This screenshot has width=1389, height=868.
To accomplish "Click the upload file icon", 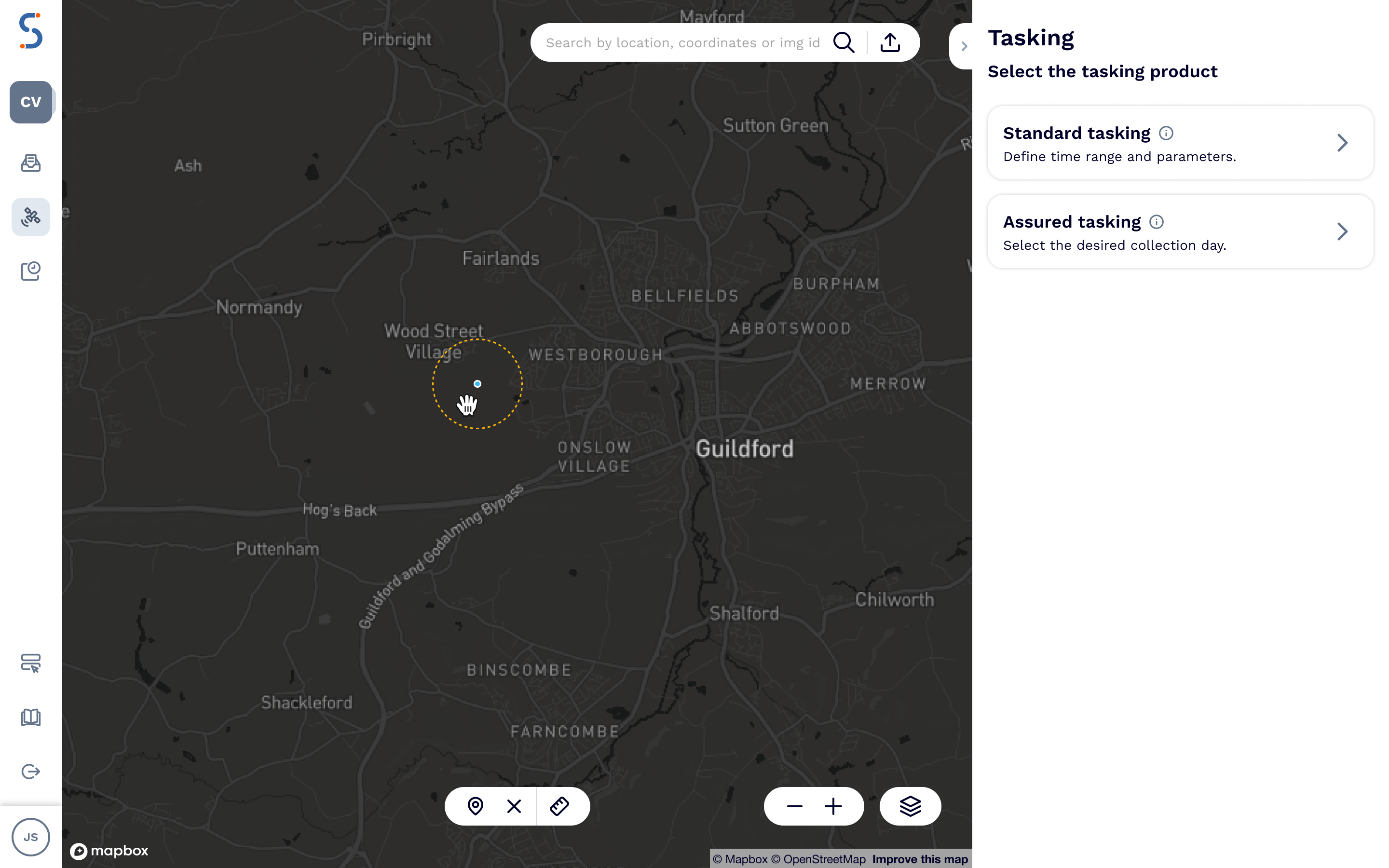I will pyautogui.click(x=890, y=42).
